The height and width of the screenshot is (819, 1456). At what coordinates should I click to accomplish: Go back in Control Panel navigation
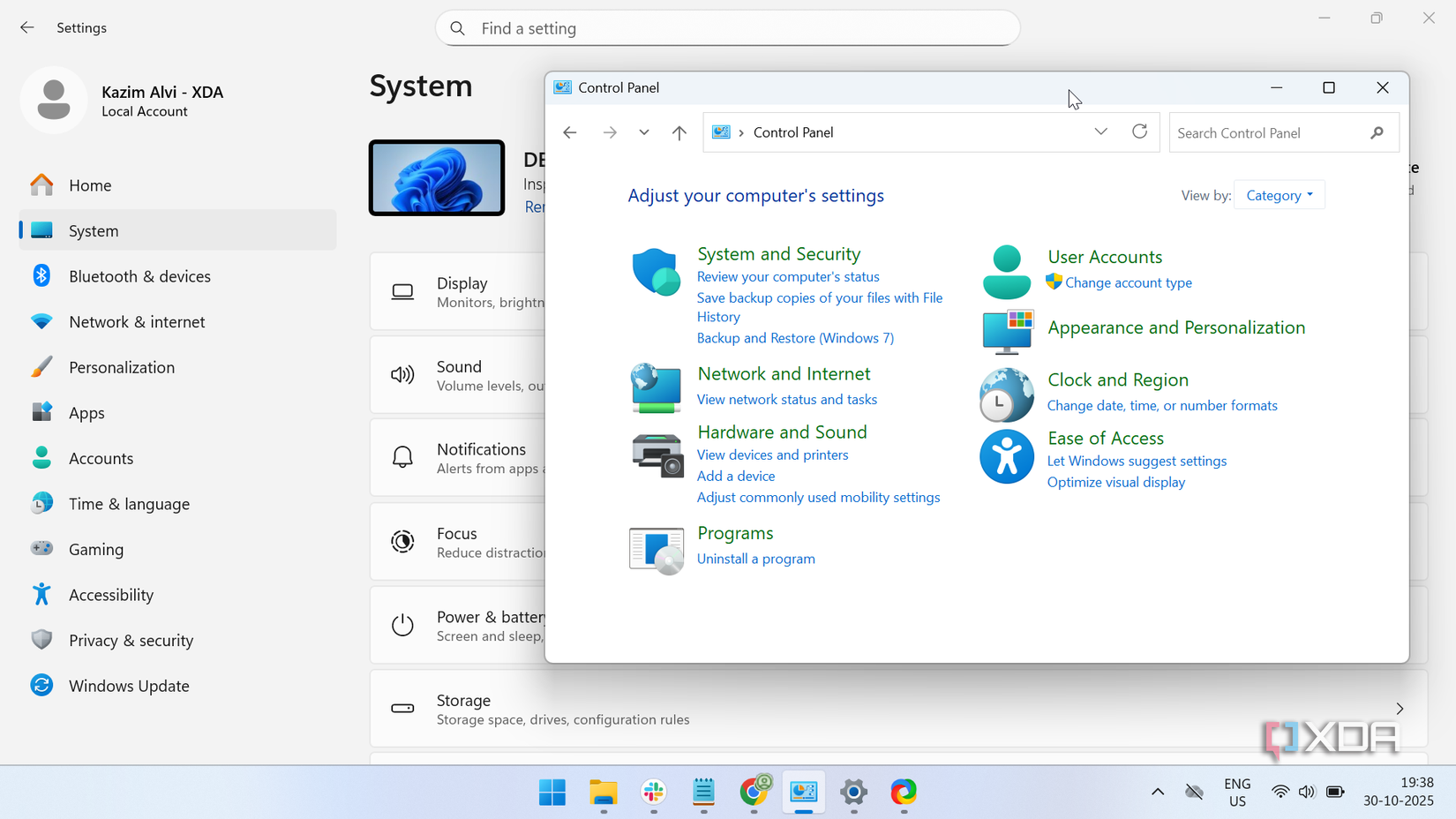(x=570, y=132)
